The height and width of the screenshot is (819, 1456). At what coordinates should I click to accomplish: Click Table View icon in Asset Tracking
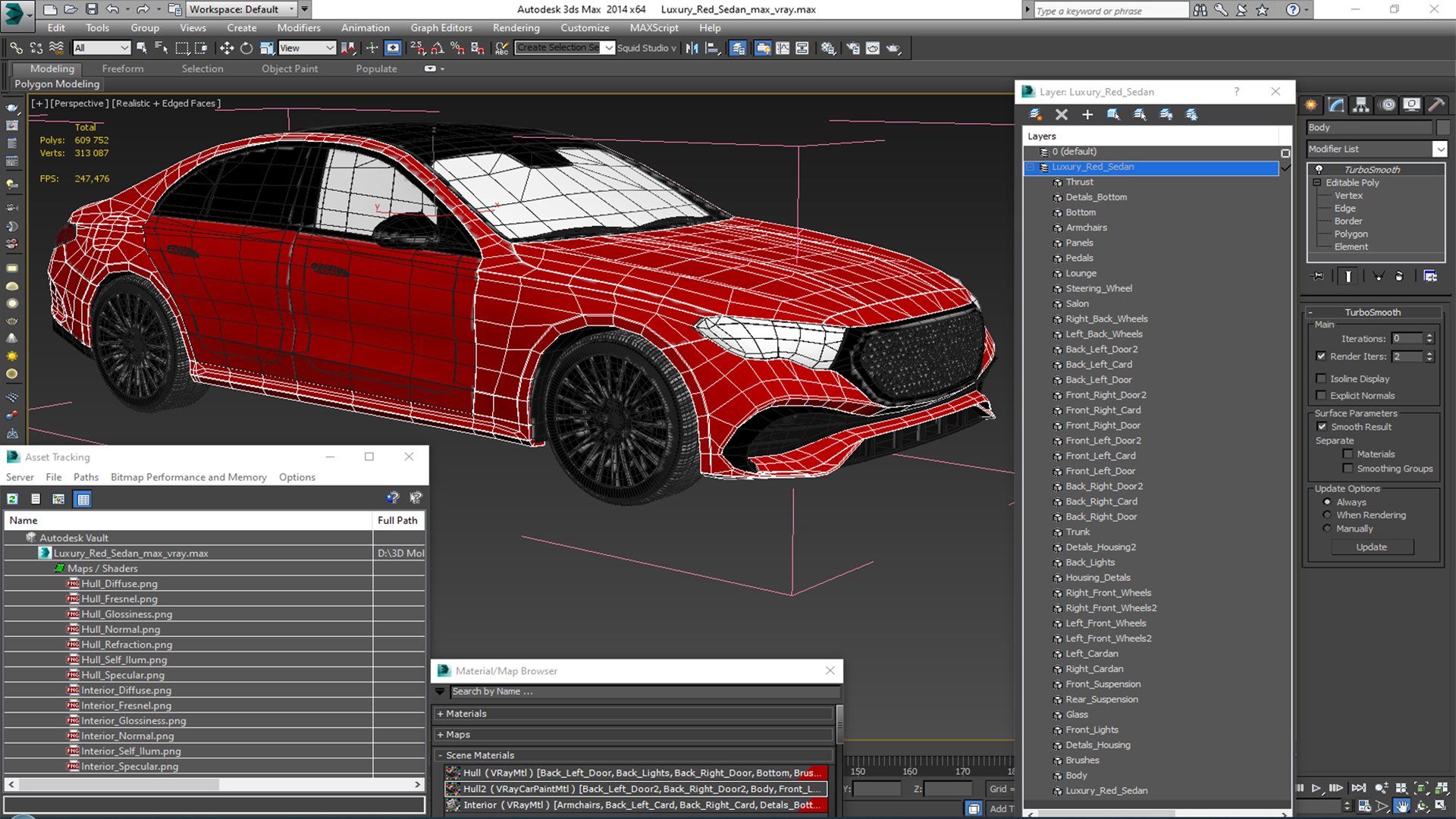click(x=83, y=498)
